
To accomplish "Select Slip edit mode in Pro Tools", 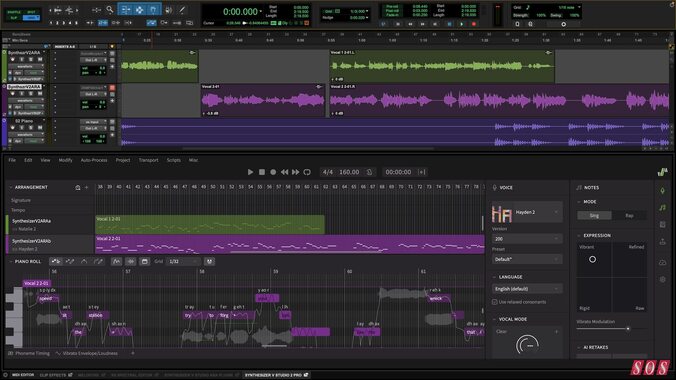I will (x=14, y=18).
